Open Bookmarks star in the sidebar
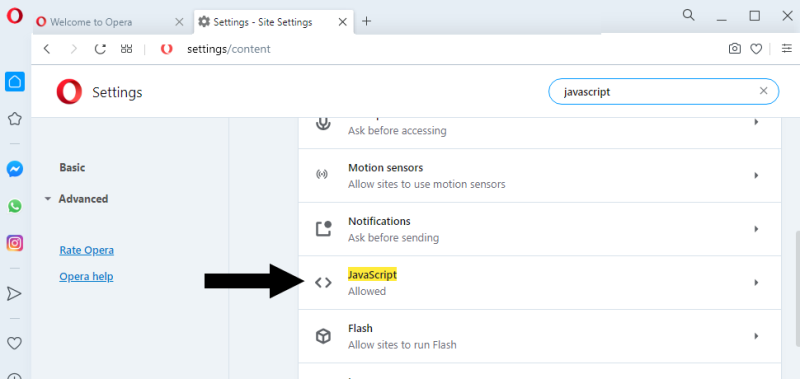The image size is (800, 379). [x=15, y=119]
